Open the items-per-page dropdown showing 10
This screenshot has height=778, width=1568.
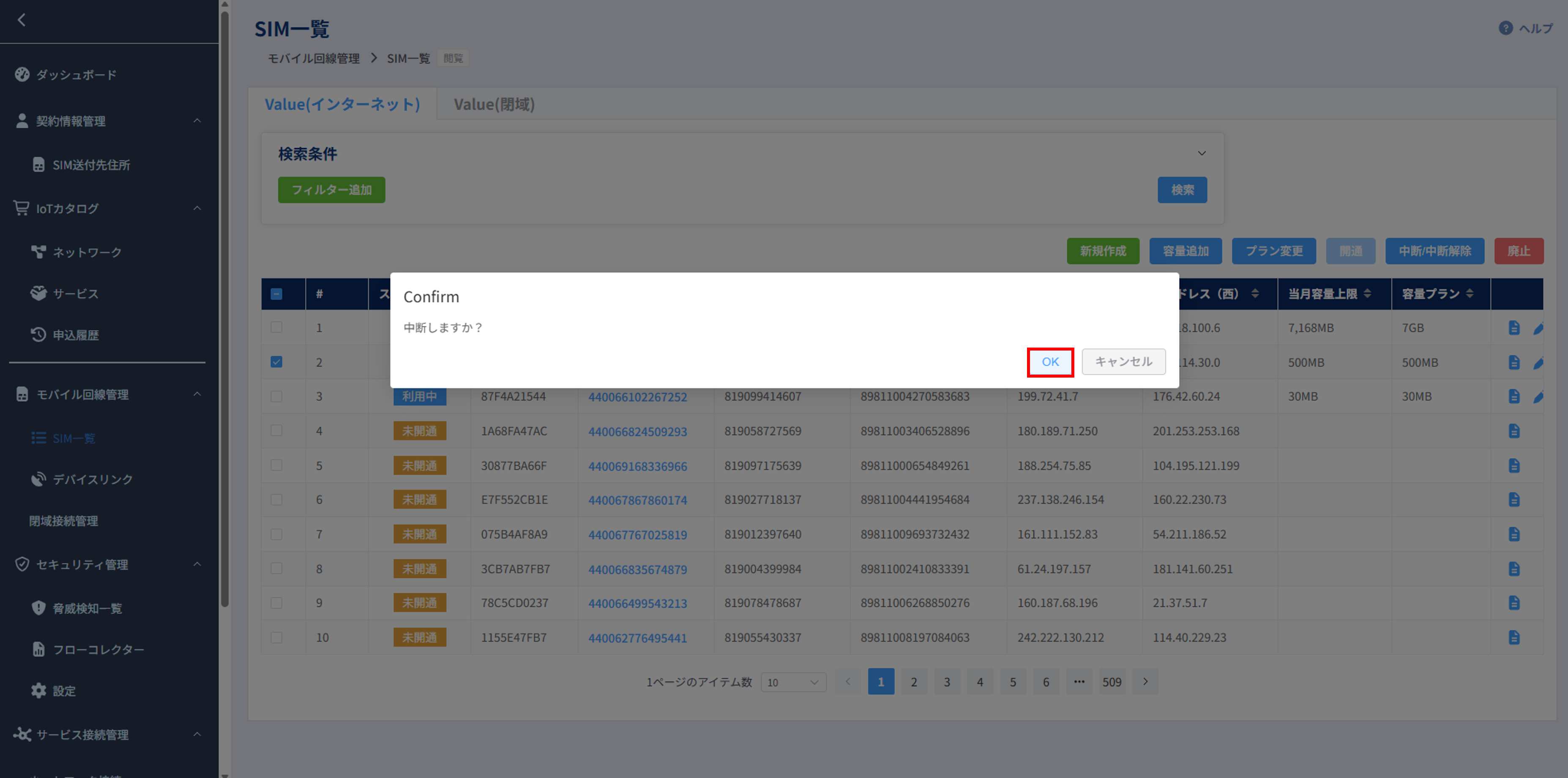(x=793, y=682)
